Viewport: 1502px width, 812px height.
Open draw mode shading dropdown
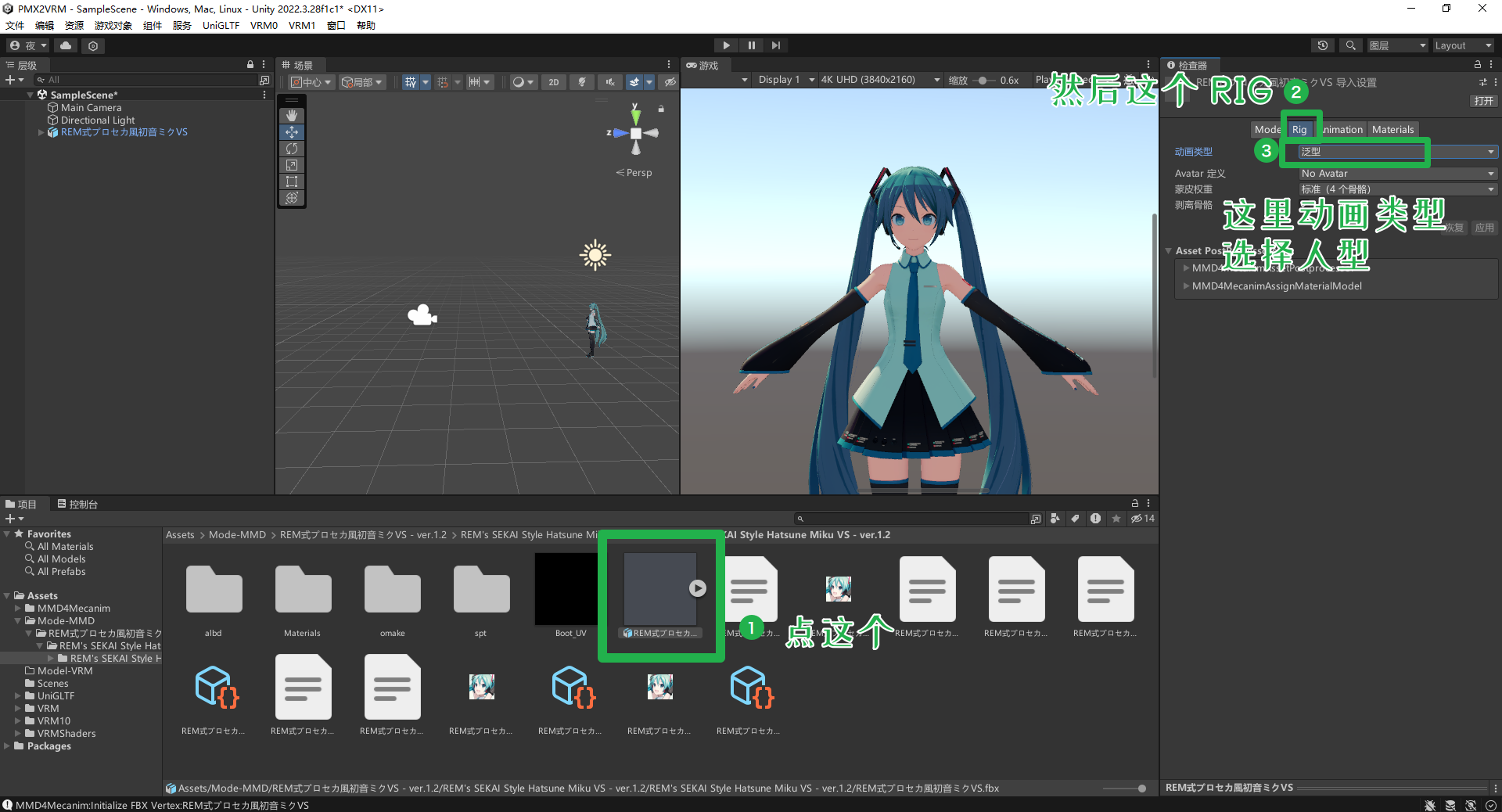click(x=523, y=82)
